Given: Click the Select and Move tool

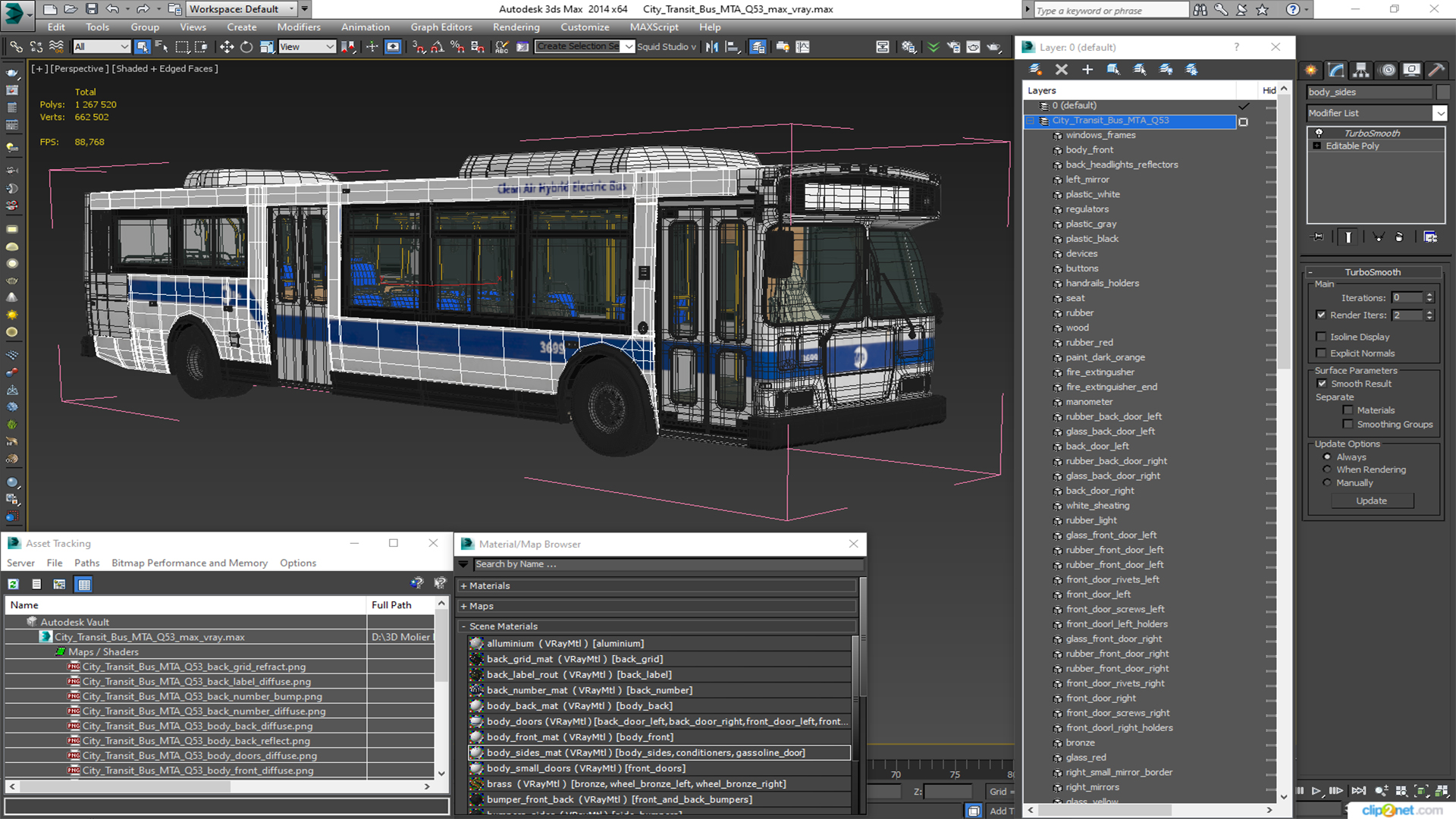Looking at the screenshot, I should coord(226,47).
